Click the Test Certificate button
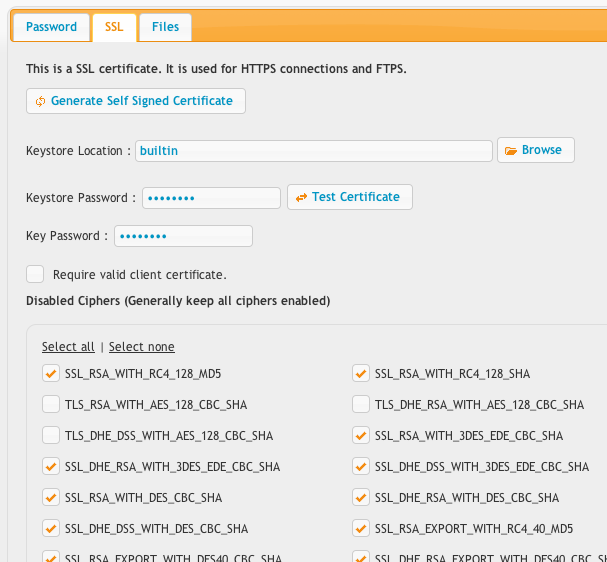Screen dimensions: 607x562 350,197
